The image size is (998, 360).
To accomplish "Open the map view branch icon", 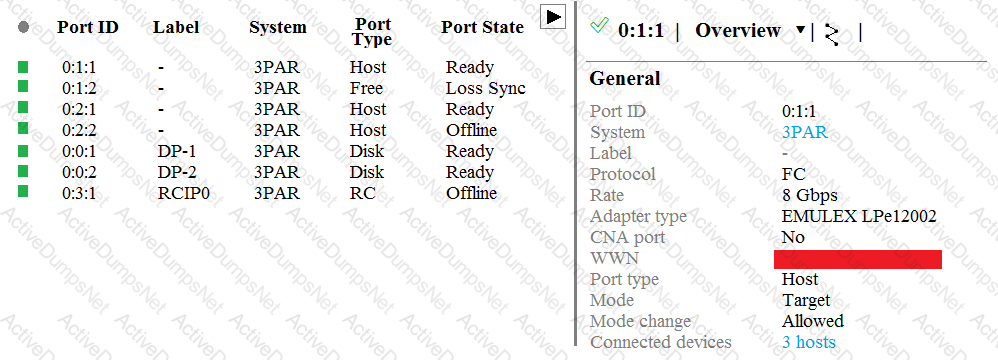I will point(831,34).
